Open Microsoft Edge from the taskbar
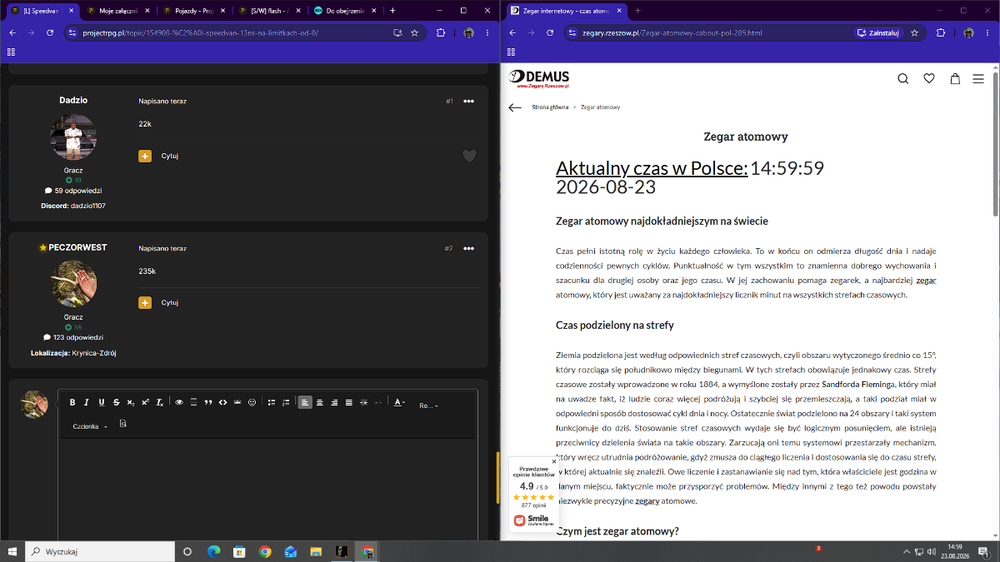The image size is (1000, 562). click(214, 551)
